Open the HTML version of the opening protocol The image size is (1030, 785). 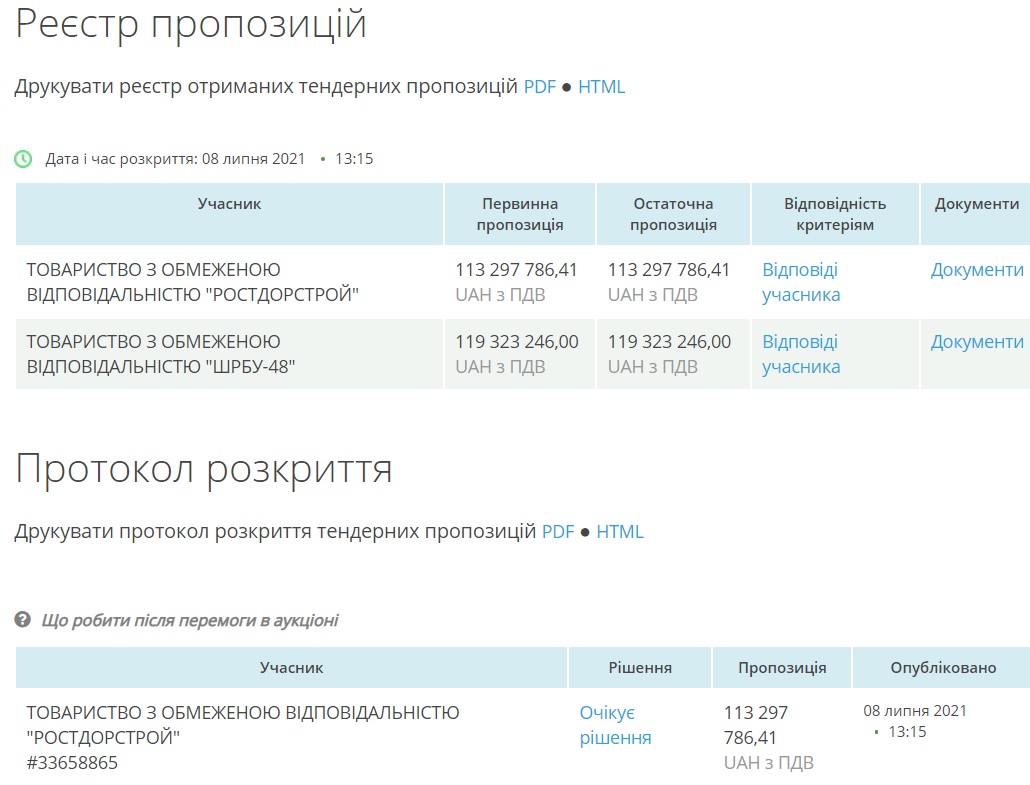click(620, 532)
